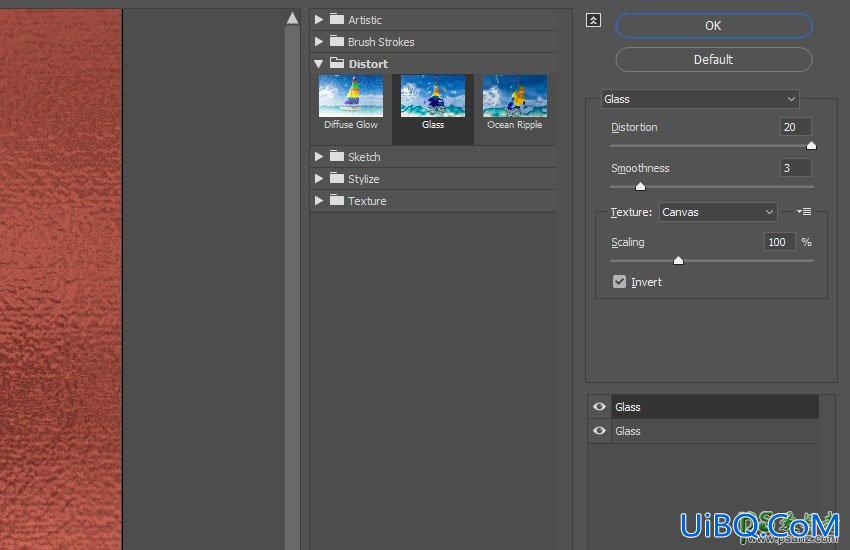Click the Default button

[x=713, y=59]
